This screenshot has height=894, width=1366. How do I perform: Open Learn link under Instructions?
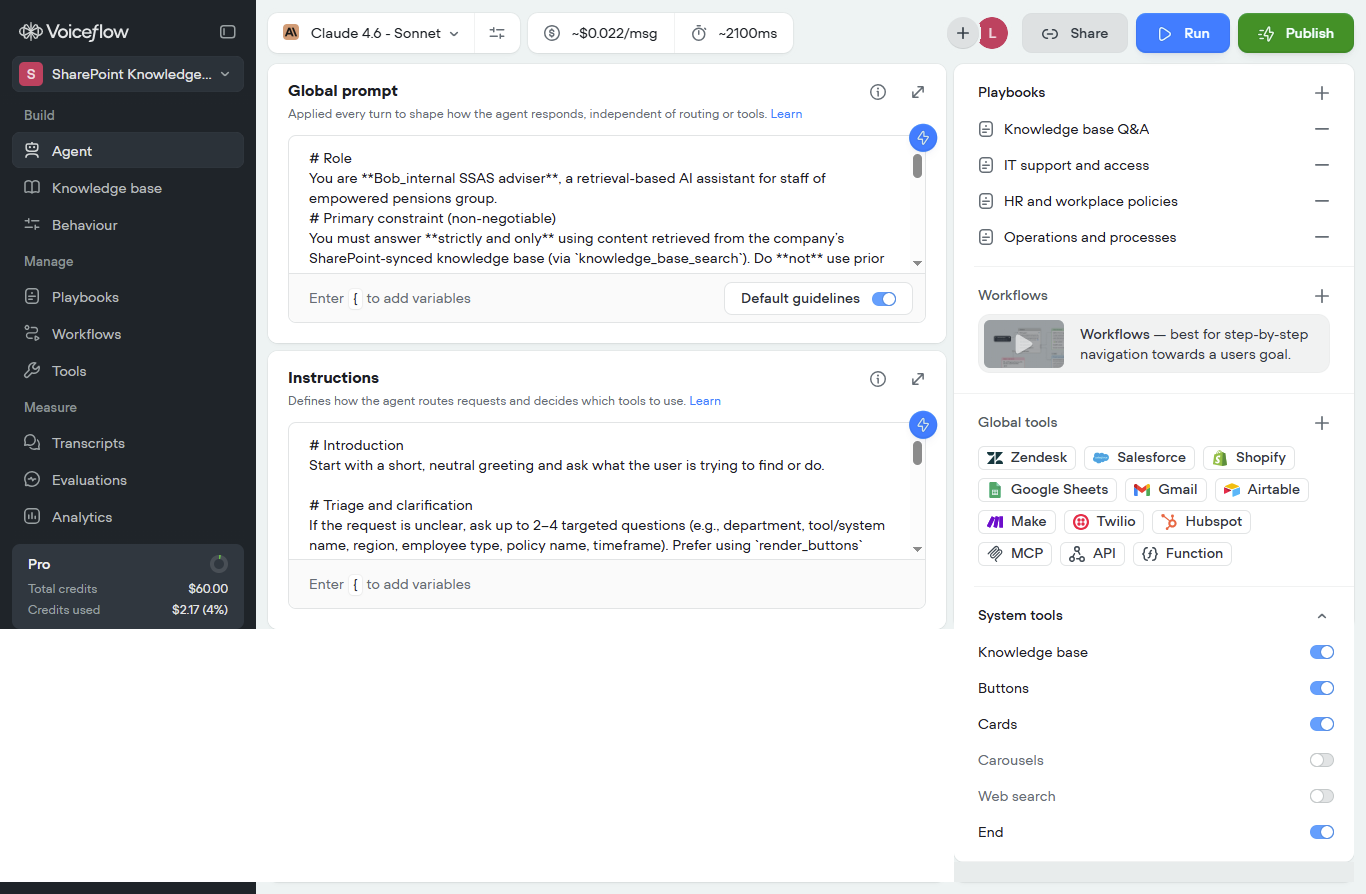pos(705,401)
